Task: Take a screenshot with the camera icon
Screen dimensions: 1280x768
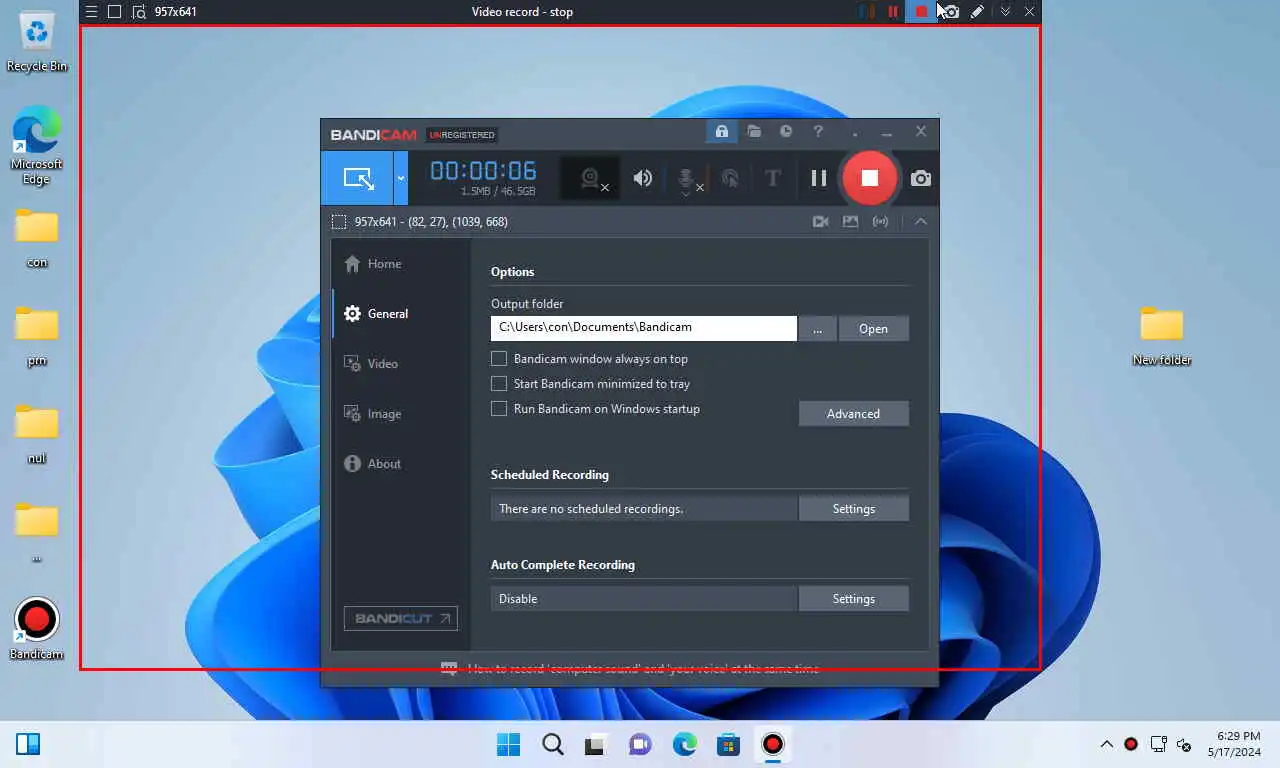Action: tap(921, 178)
